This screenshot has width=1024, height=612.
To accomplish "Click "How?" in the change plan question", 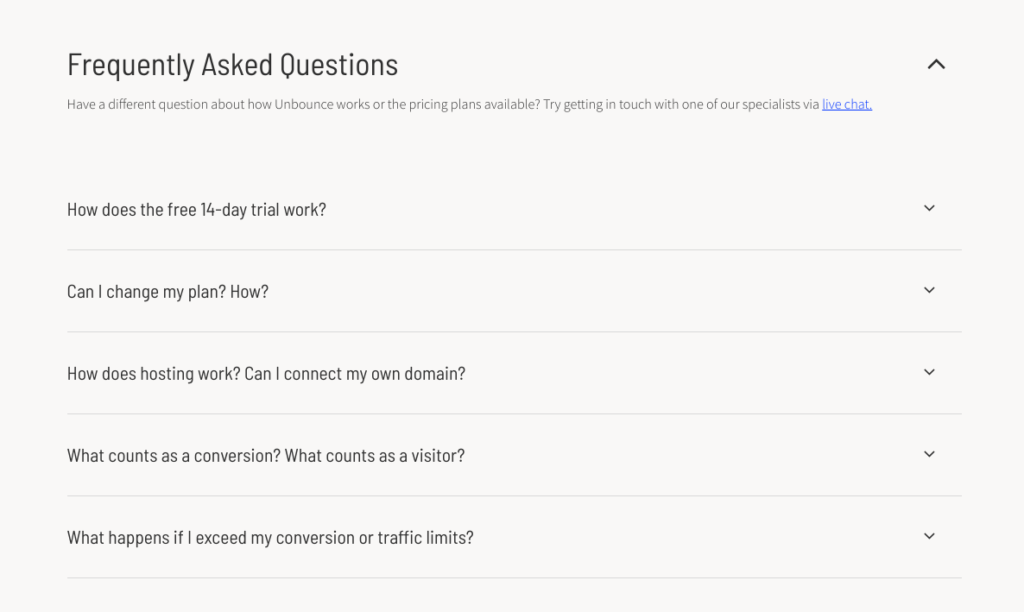I will pyautogui.click(x=249, y=292).
